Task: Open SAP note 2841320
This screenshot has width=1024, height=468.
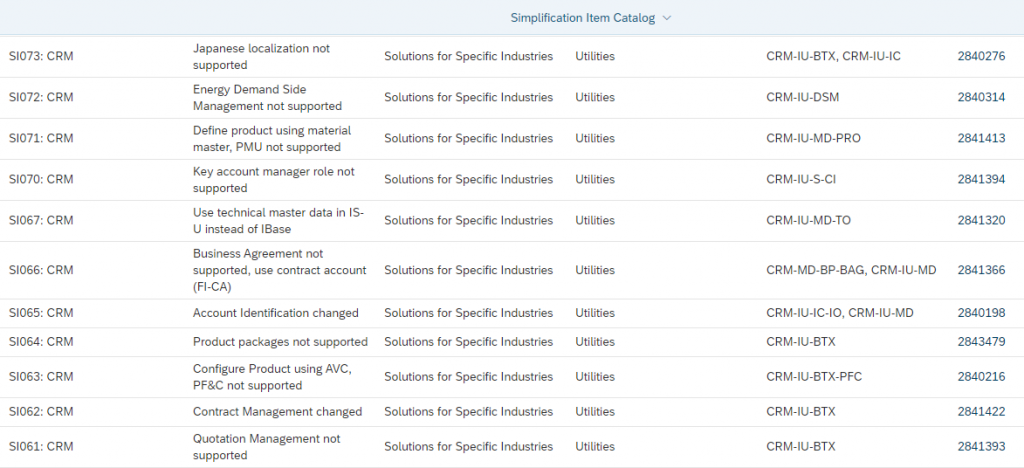Action: pyautogui.click(x=982, y=221)
